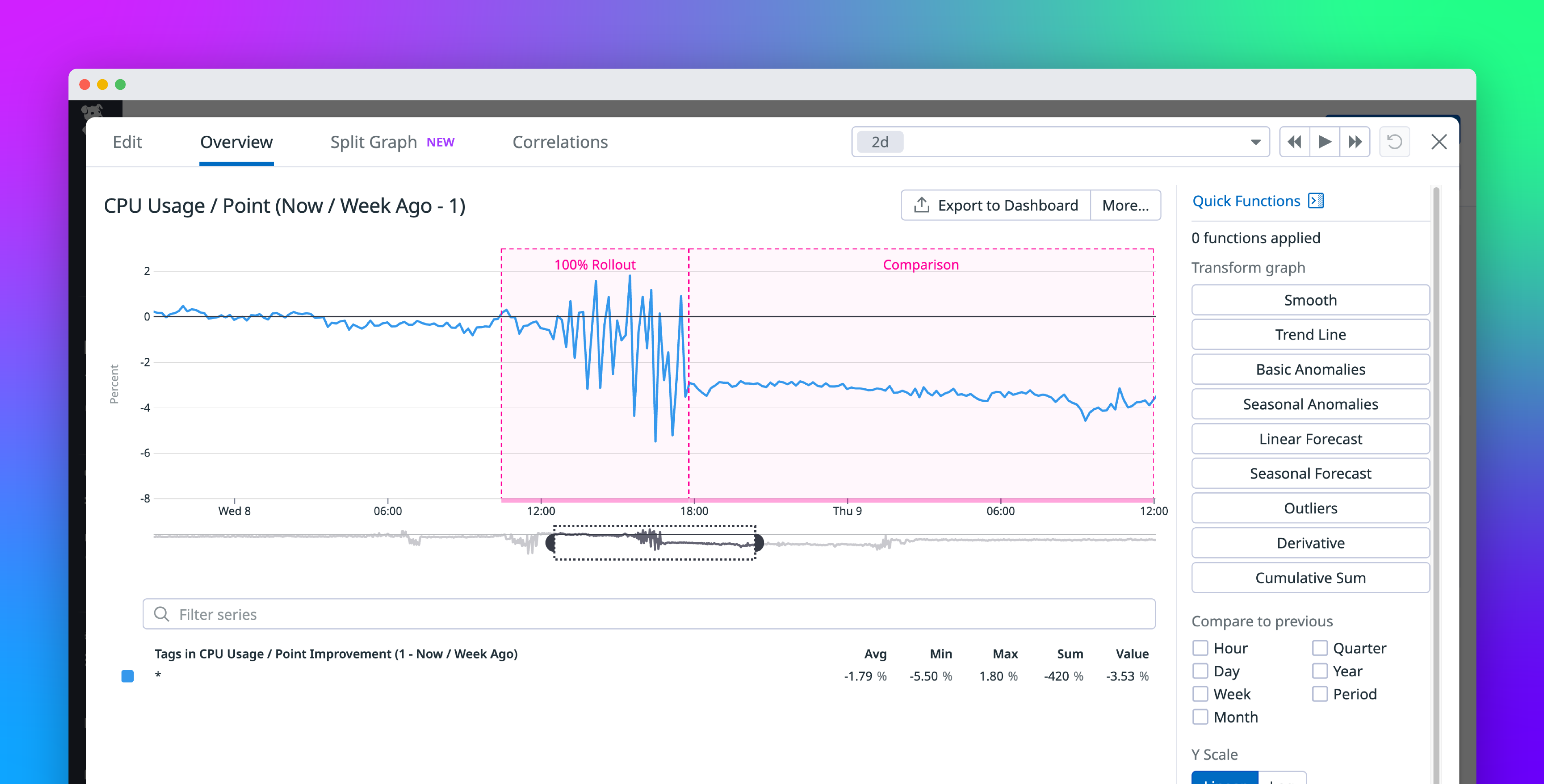Enable the Hour comparison checkbox
The width and height of the screenshot is (1544, 784).
(1201, 648)
